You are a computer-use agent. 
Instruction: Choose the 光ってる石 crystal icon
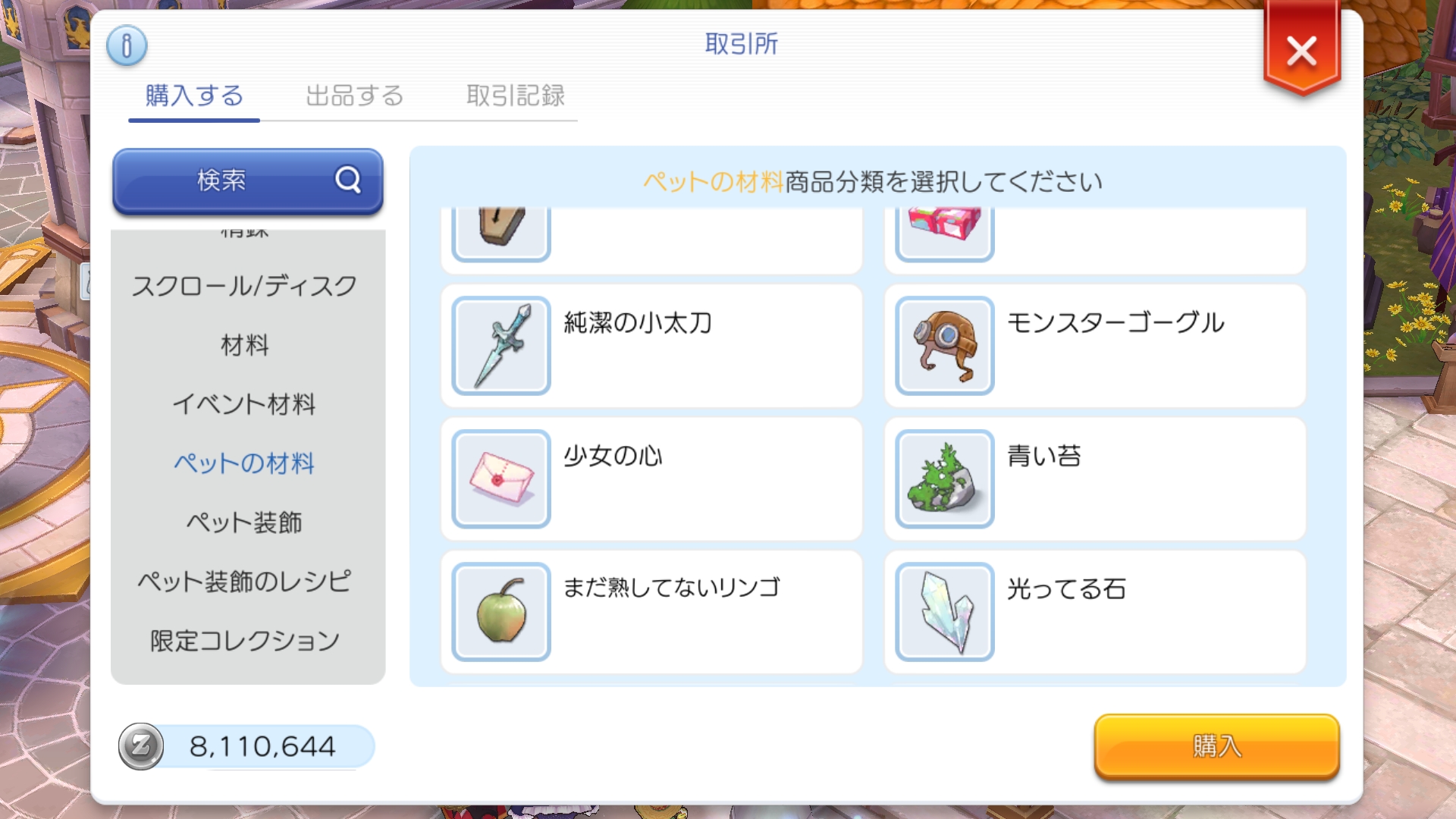pos(944,611)
